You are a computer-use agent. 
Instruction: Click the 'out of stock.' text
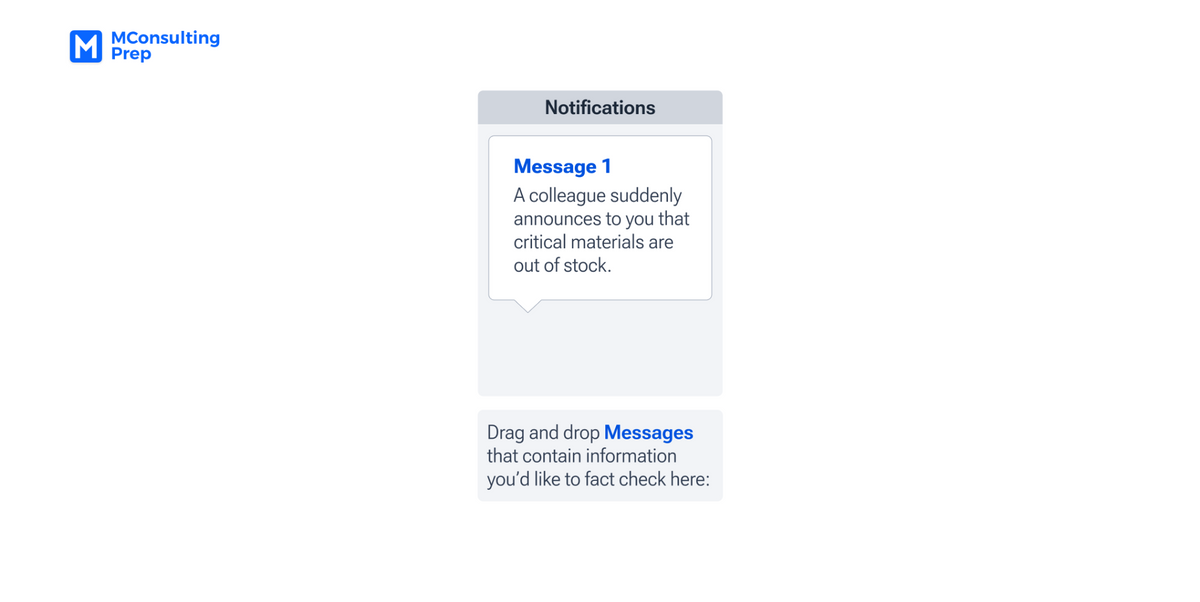click(562, 266)
